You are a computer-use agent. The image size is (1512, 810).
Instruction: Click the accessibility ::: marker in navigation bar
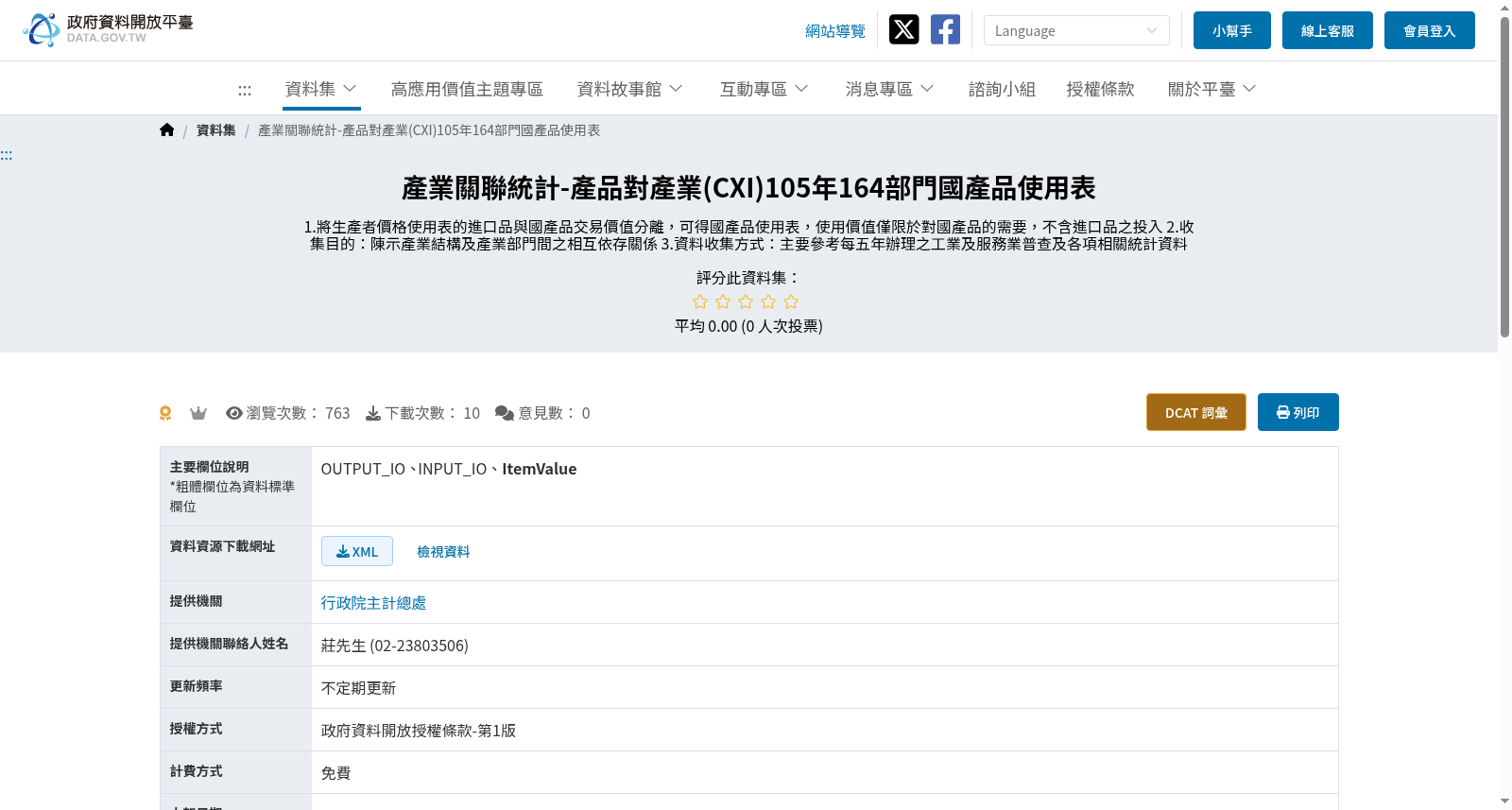click(x=245, y=90)
